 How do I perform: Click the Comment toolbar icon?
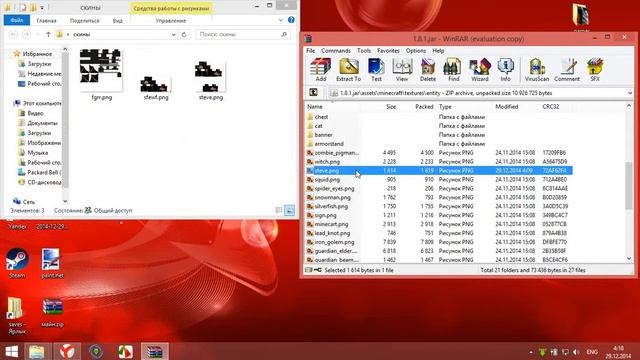pyautogui.click(x=567, y=70)
